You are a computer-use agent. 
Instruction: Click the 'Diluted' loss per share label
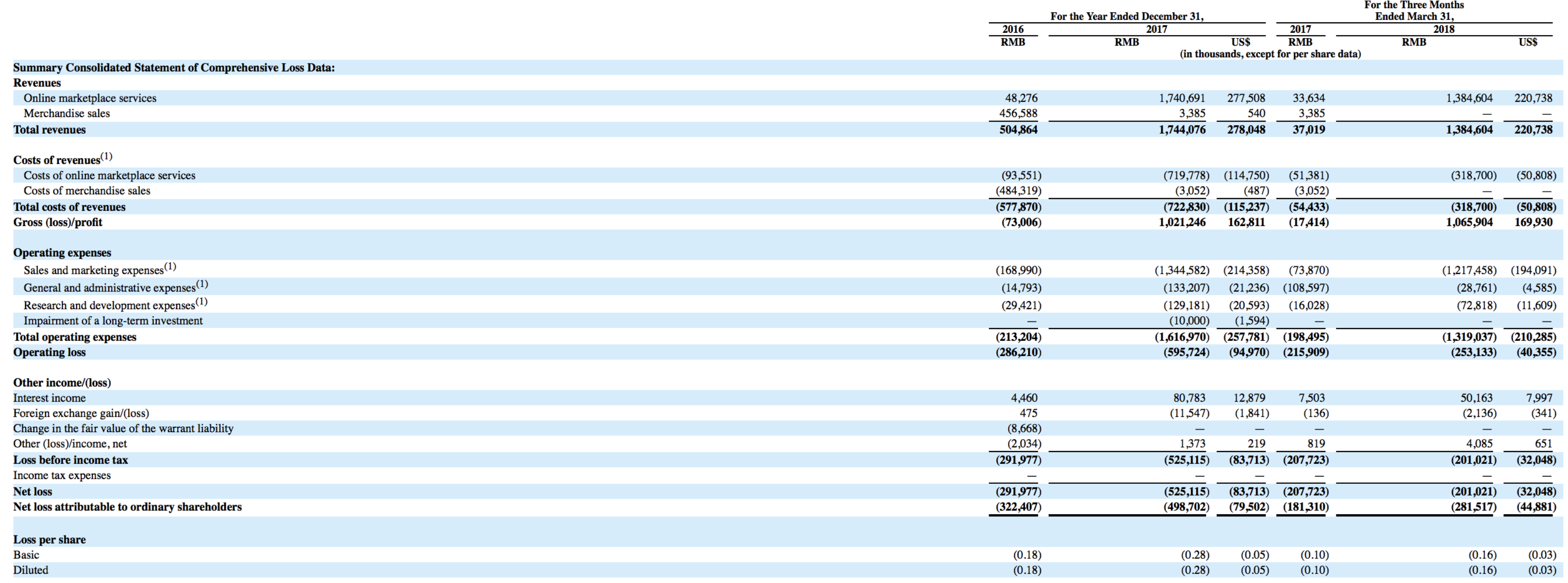(30, 570)
